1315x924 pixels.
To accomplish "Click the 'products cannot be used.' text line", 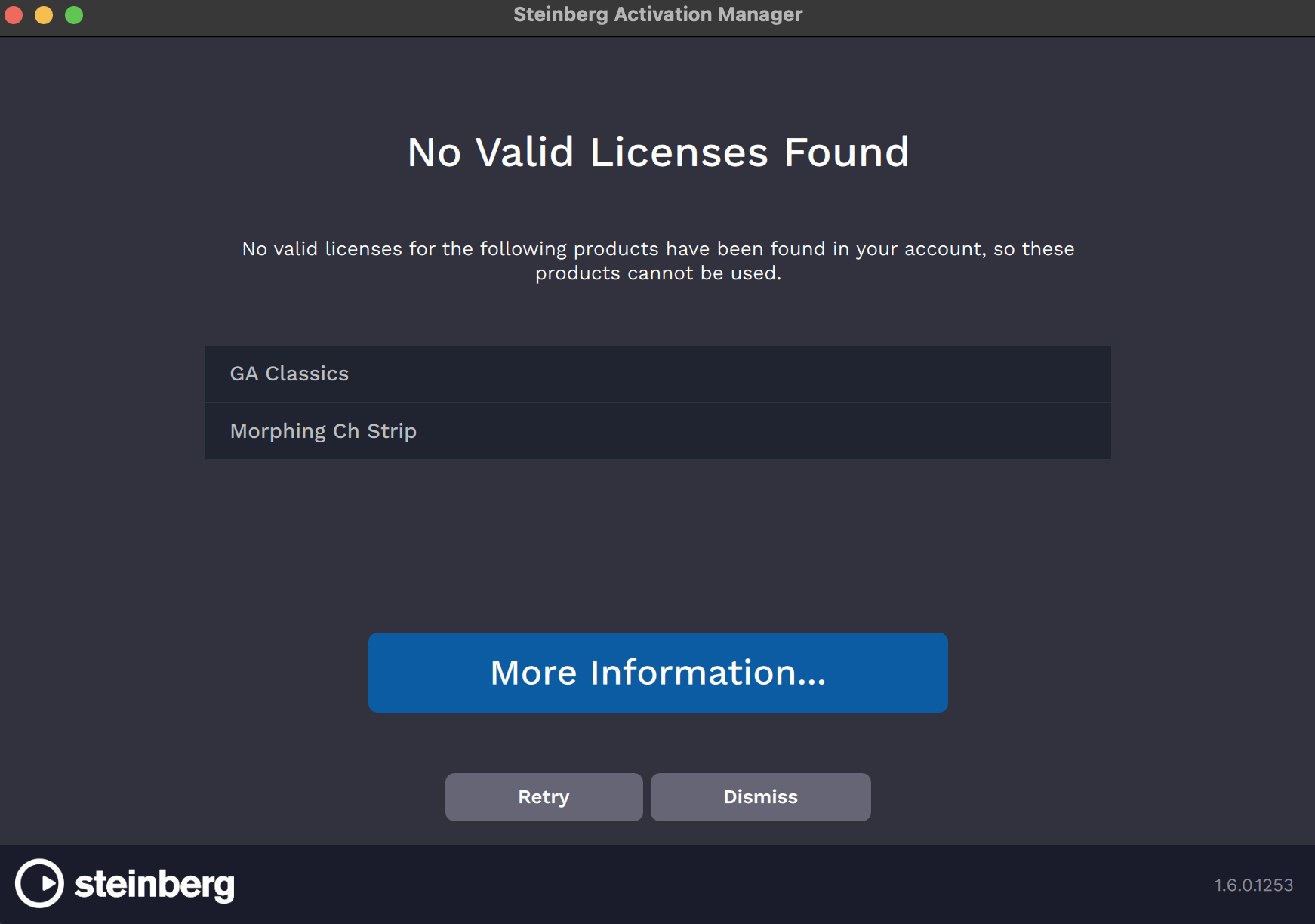I will [657, 273].
